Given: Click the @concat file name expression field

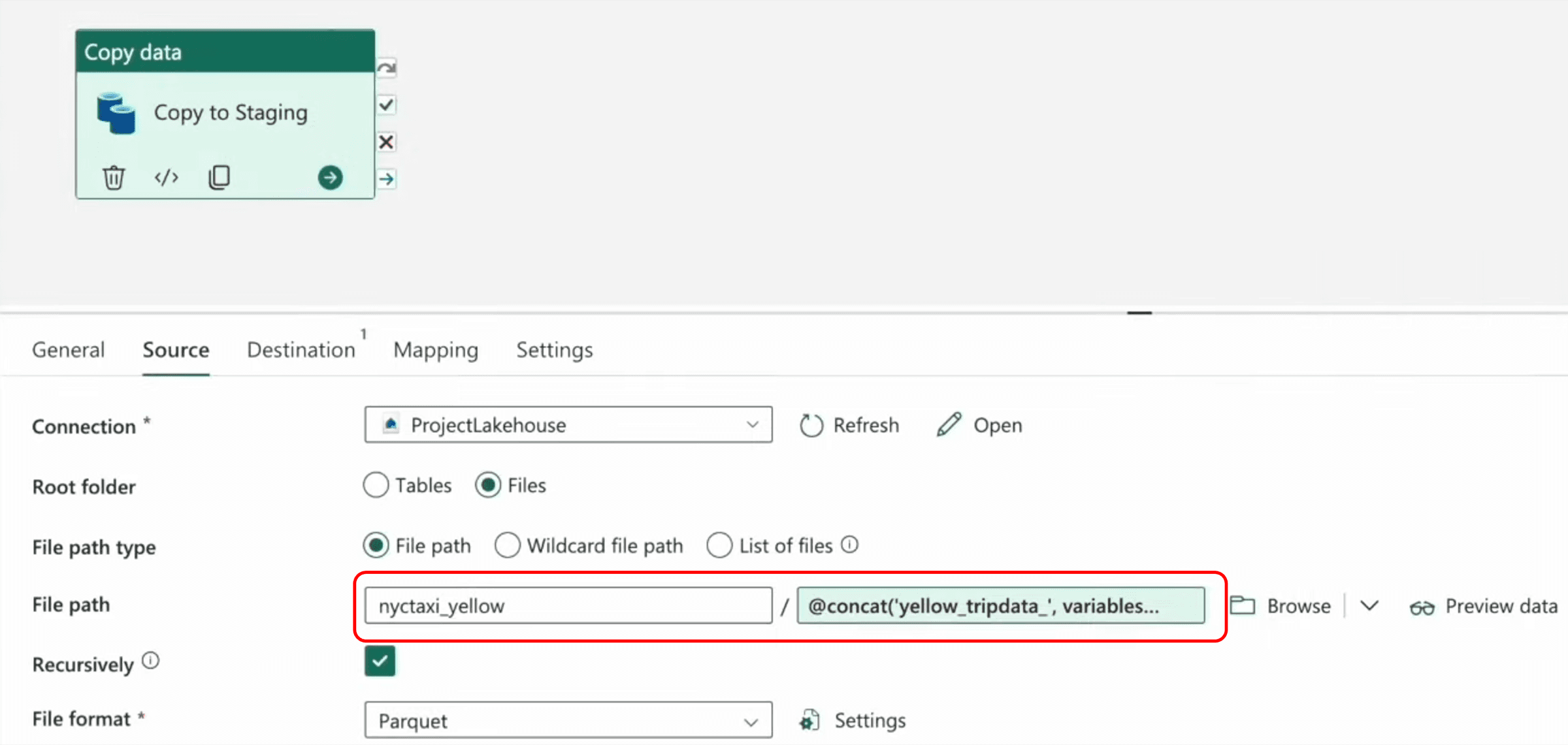Looking at the screenshot, I should click(1001, 606).
